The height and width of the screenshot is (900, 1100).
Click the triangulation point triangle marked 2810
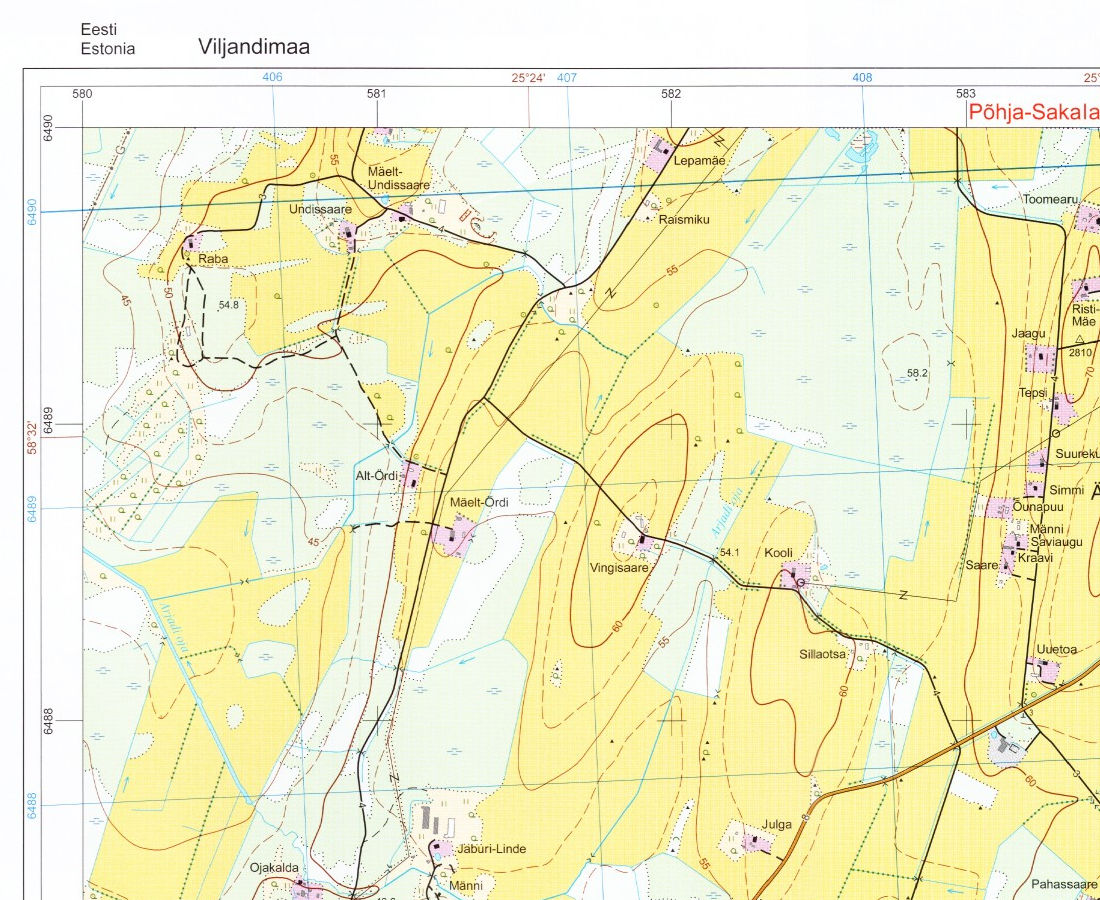(x=1079, y=339)
